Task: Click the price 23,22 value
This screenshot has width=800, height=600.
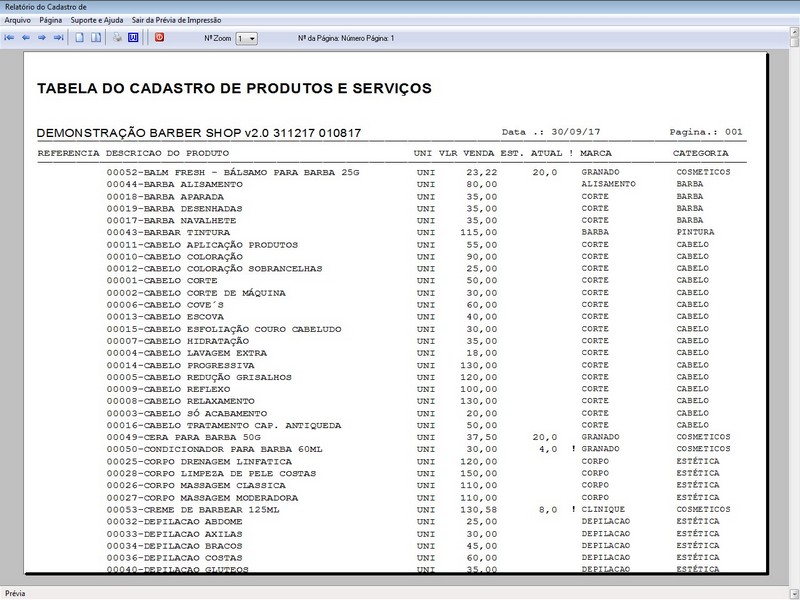Action: tap(482, 172)
